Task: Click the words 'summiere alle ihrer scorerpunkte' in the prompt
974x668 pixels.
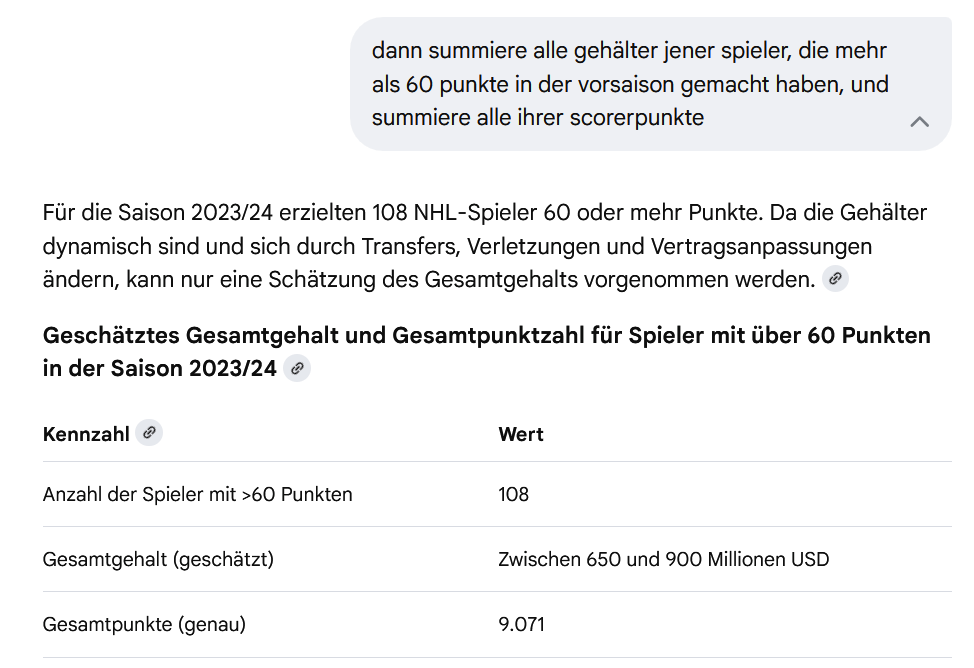Action: click(x=537, y=118)
